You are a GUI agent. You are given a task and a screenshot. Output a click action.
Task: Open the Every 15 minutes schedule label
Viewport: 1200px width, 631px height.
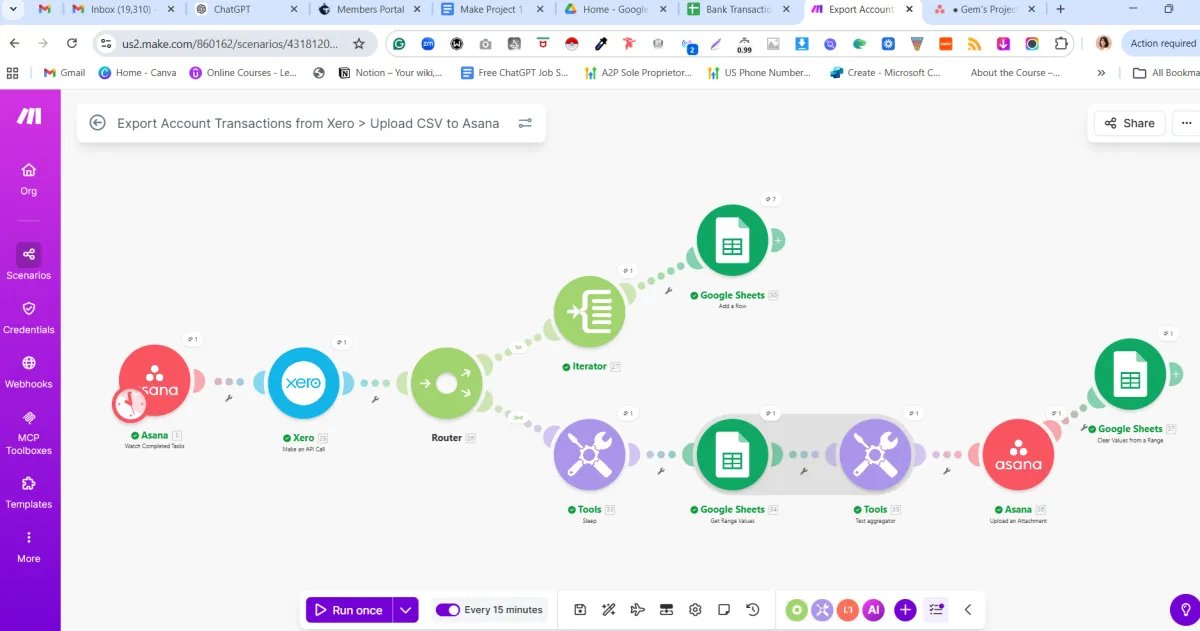pyautogui.click(x=503, y=609)
